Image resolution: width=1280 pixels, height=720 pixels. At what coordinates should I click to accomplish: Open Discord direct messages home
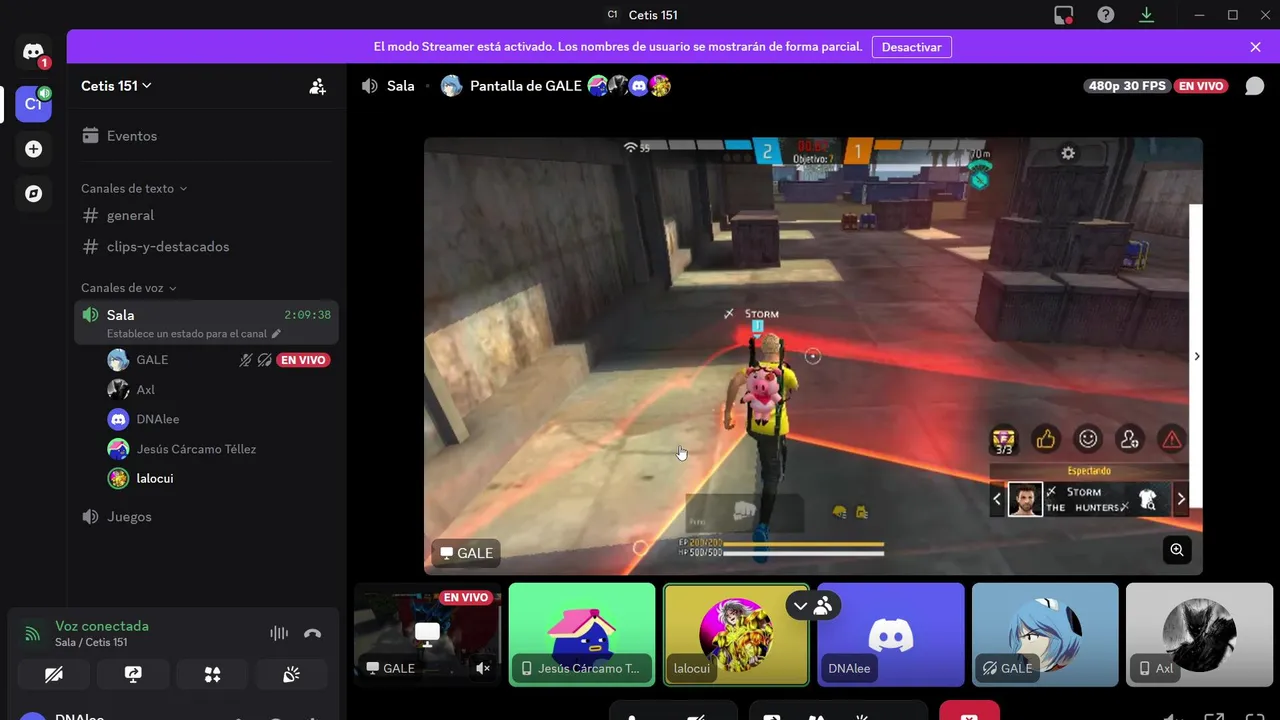pyautogui.click(x=33, y=52)
